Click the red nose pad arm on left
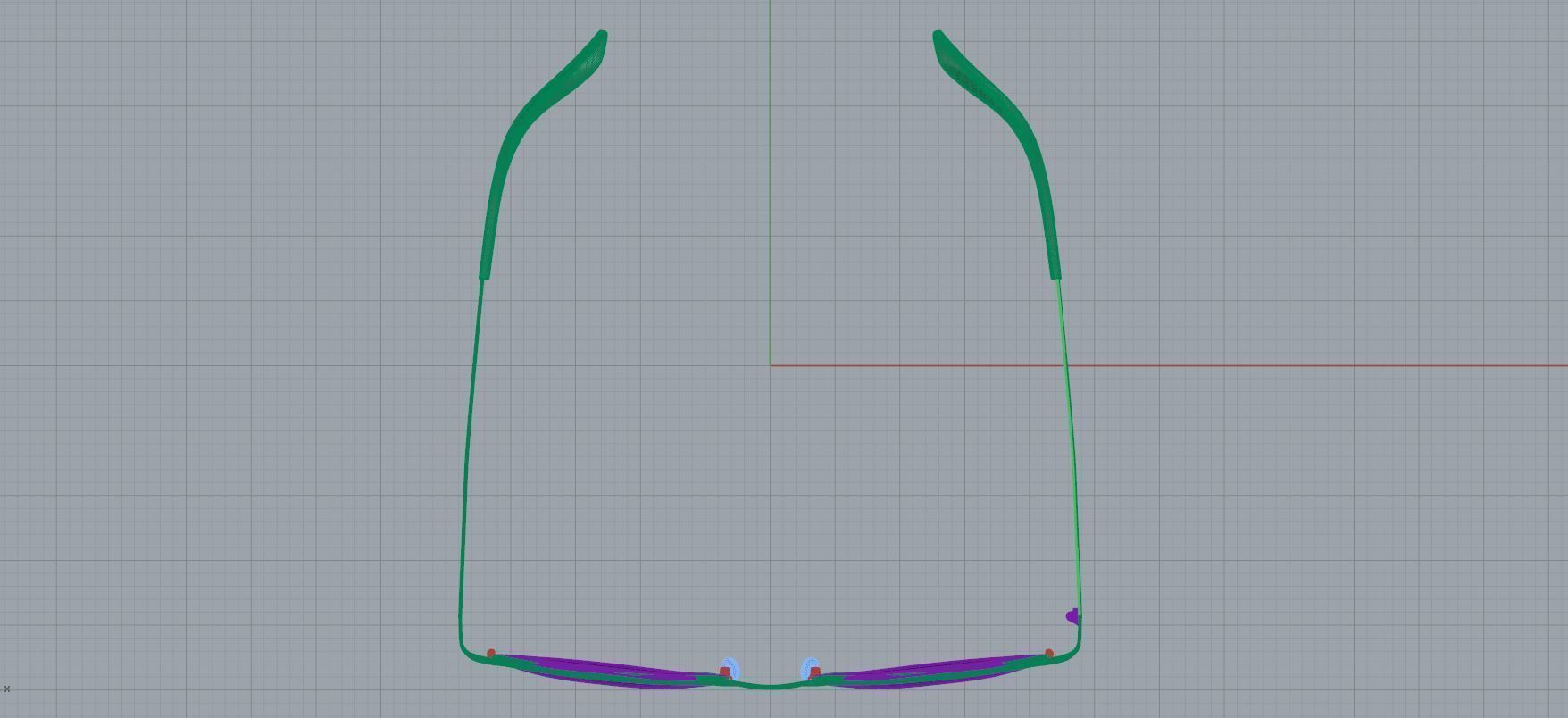 coord(725,672)
